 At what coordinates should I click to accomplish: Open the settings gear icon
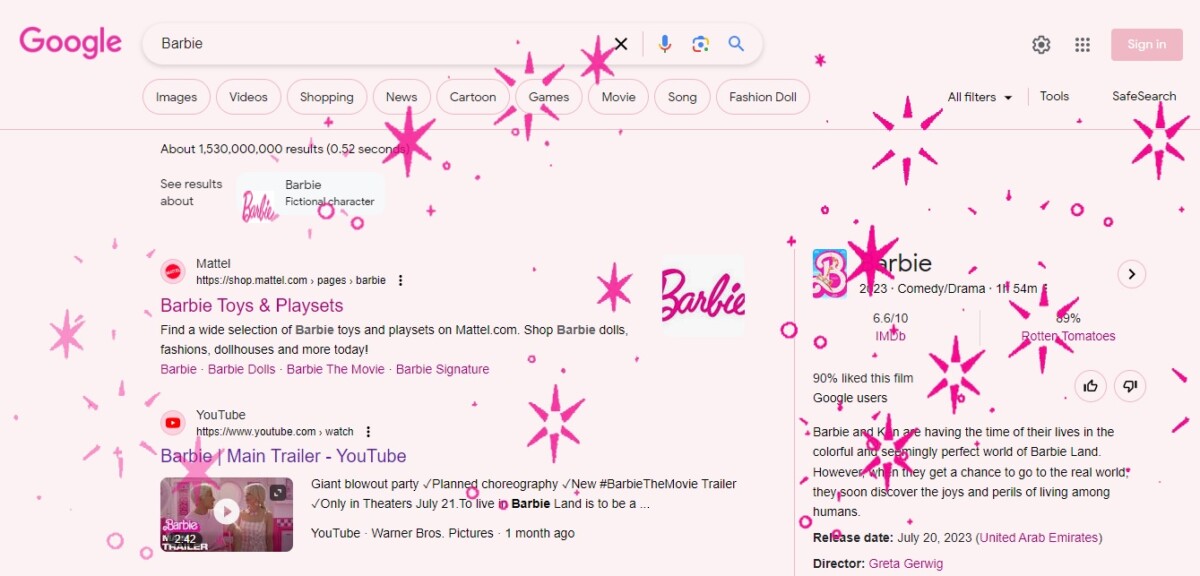click(1041, 45)
